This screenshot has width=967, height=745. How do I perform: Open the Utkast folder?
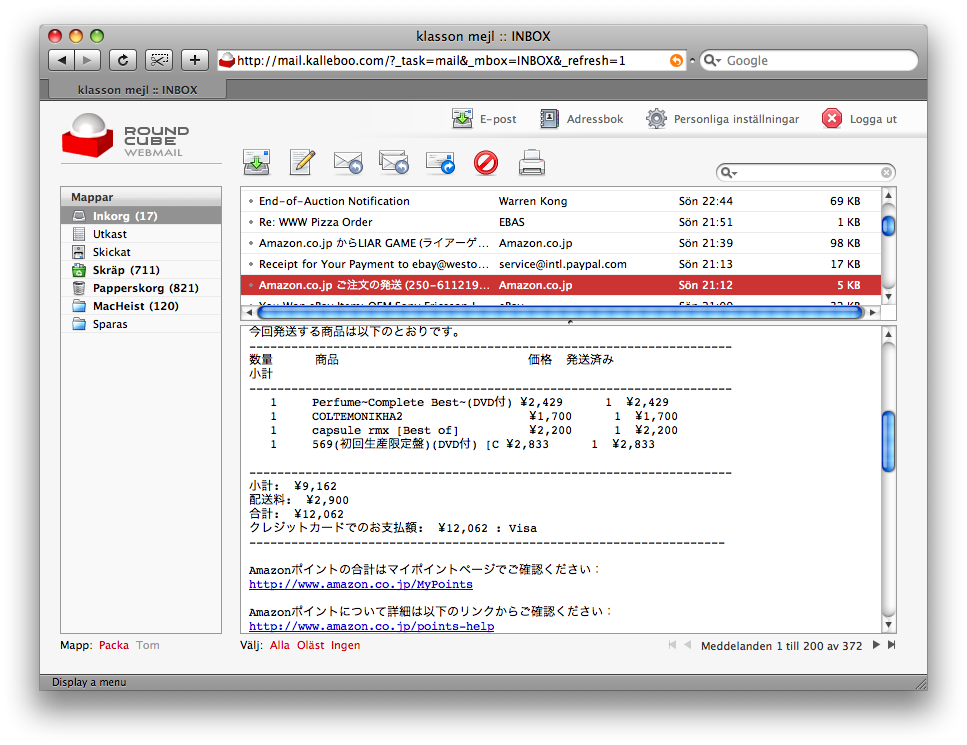click(x=141, y=234)
